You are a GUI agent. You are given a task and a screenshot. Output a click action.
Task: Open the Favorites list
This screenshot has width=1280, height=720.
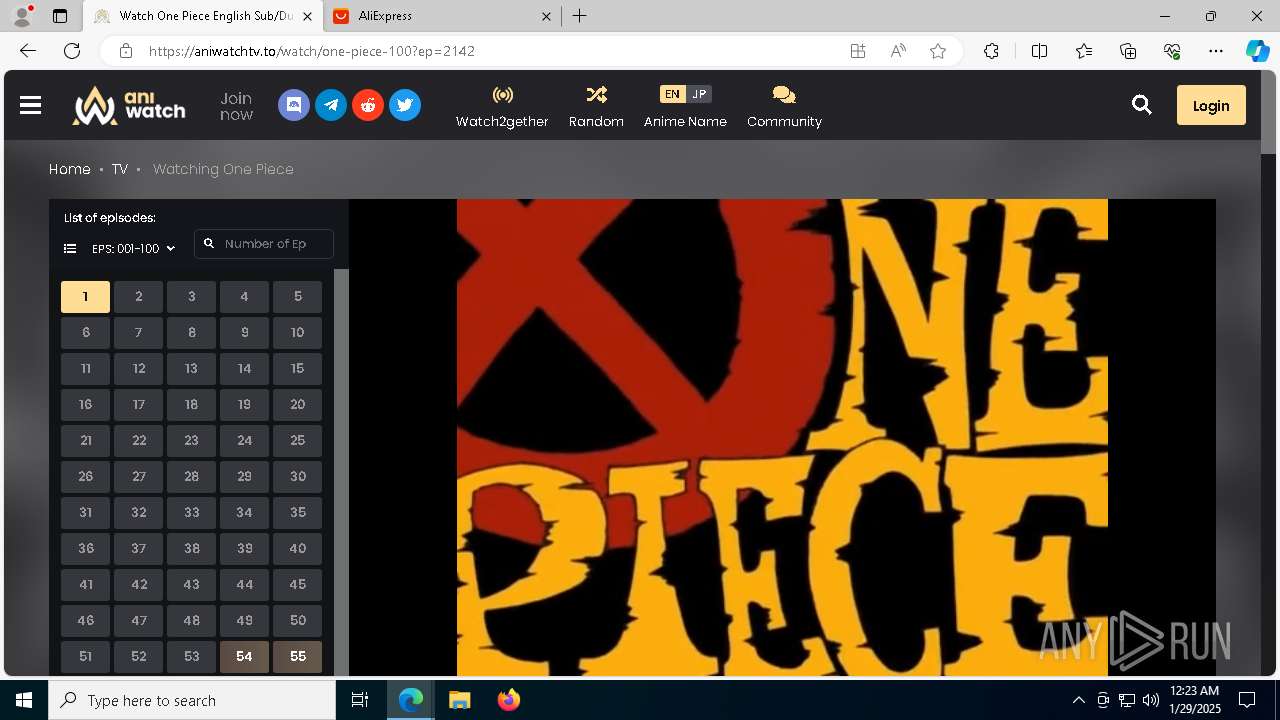[1084, 51]
